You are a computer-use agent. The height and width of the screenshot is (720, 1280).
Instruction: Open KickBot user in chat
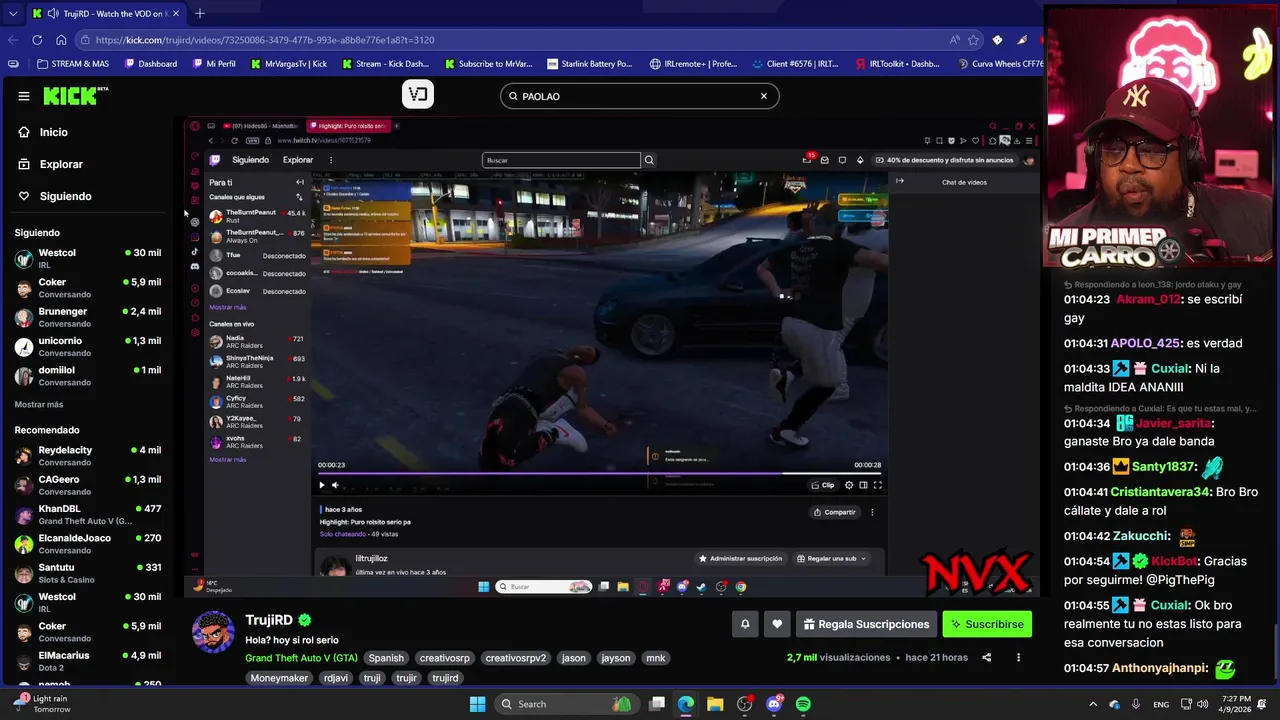click(1173, 561)
